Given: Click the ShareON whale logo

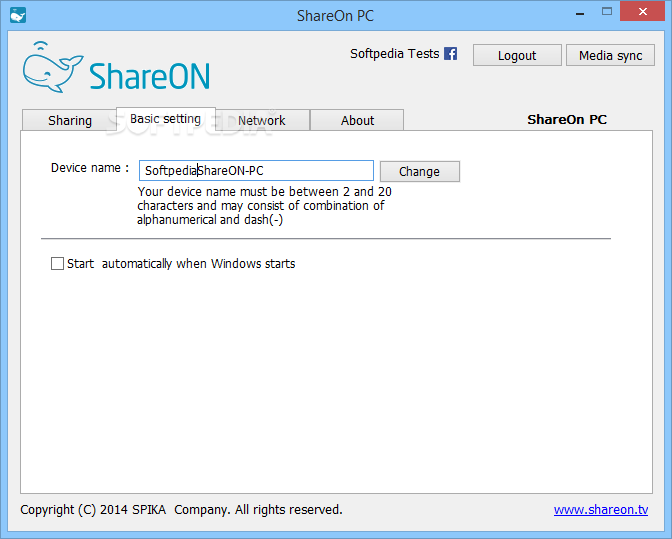Looking at the screenshot, I should click(117, 67).
